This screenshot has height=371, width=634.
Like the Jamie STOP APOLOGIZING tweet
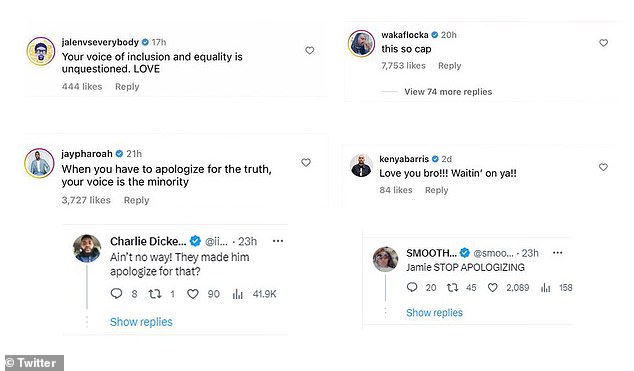click(x=492, y=287)
